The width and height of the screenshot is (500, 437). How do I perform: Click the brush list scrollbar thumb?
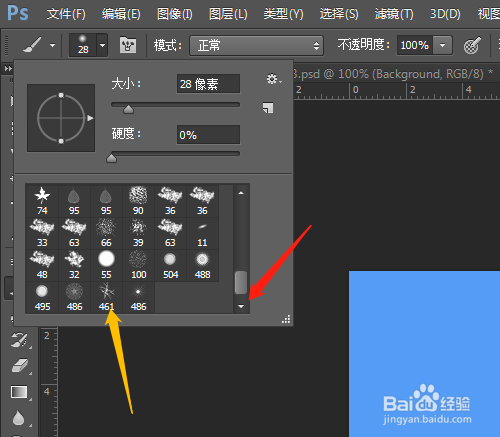tap(241, 283)
